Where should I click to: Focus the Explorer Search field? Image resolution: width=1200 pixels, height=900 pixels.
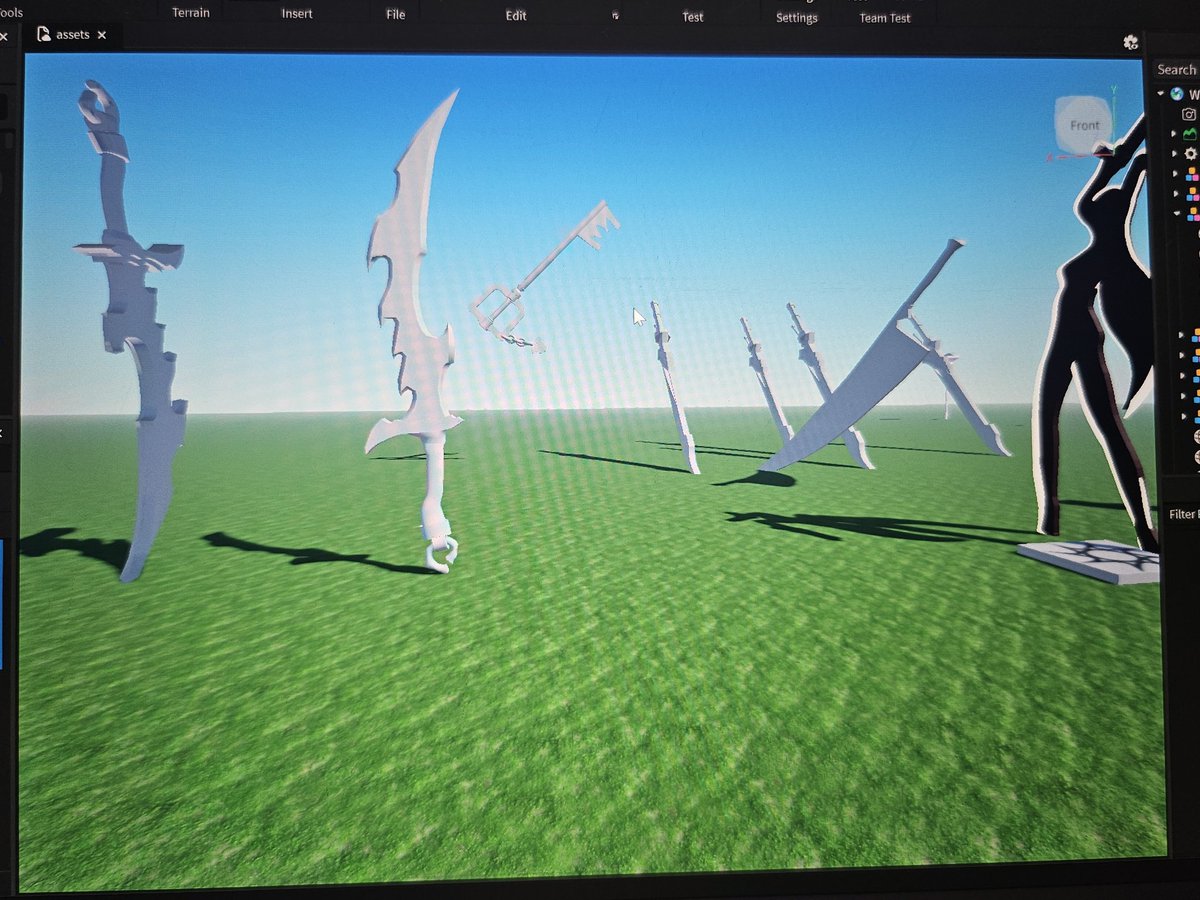pyautogui.click(x=1178, y=69)
